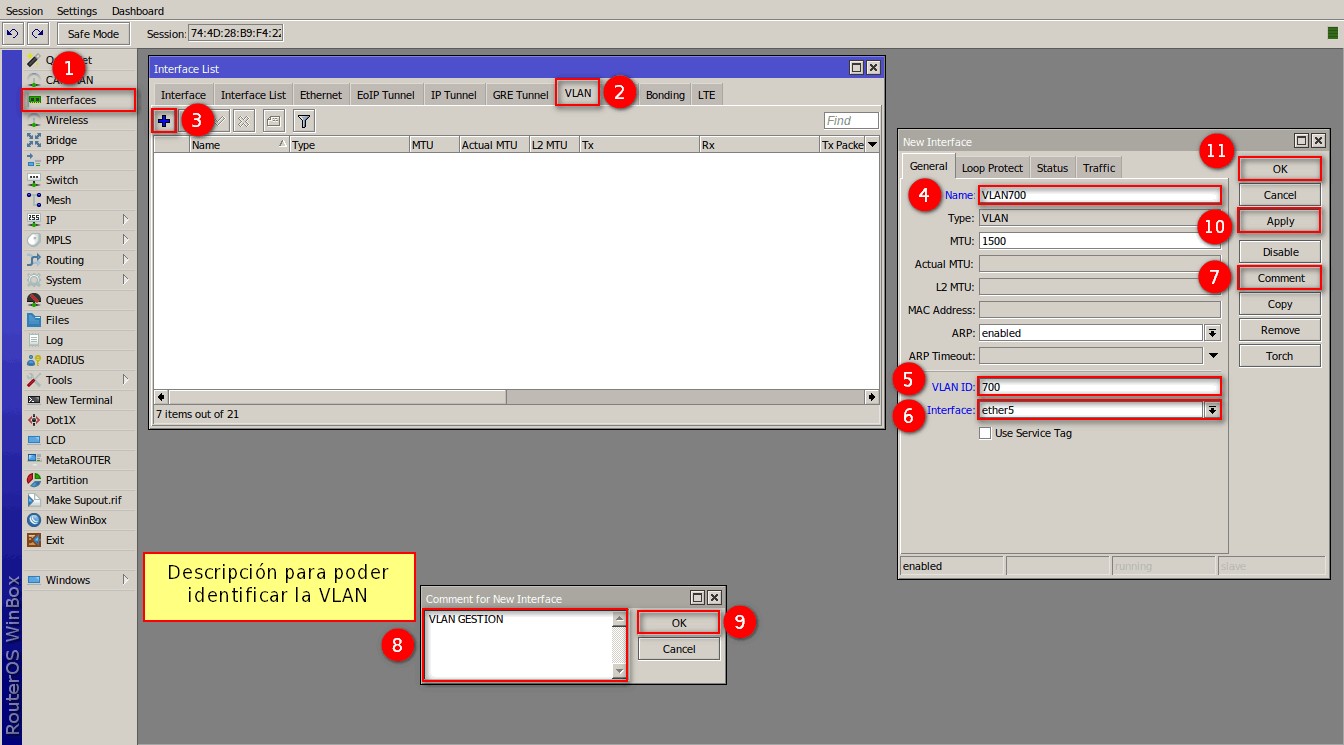Open Interfaces in the sidebar
The image size is (1344, 745).
point(71,100)
